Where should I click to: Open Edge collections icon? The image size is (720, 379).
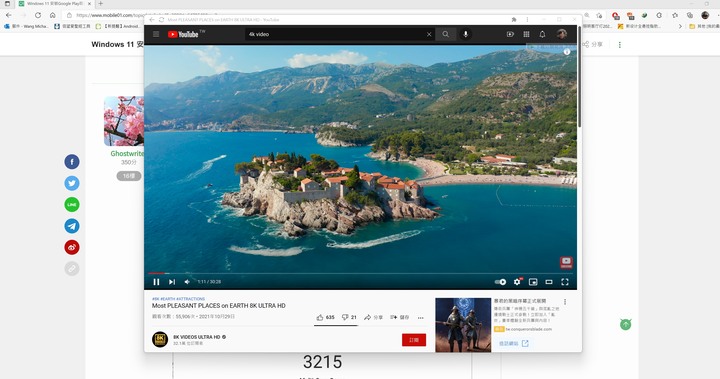[x=690, y=15]
